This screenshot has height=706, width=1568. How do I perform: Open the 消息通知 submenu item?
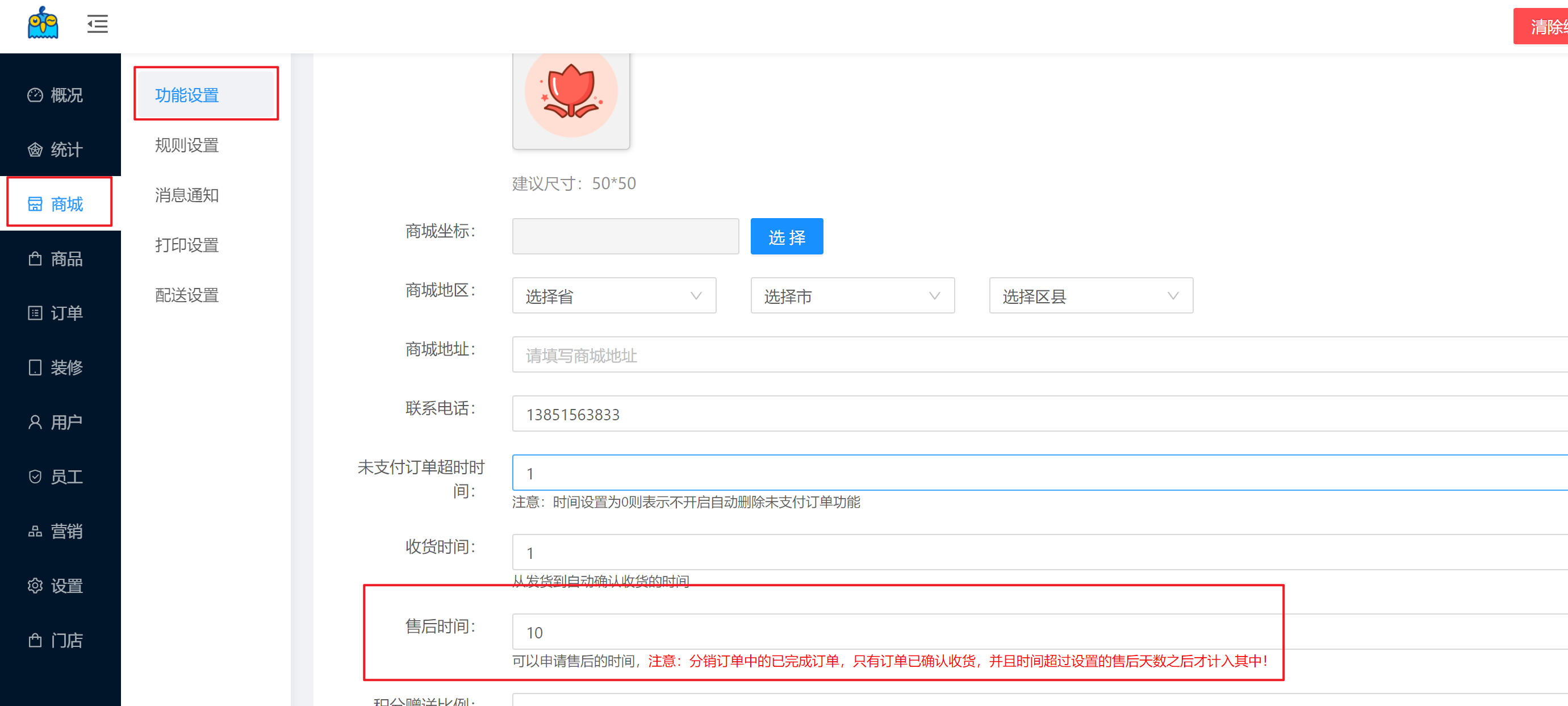tap(187, 195)
